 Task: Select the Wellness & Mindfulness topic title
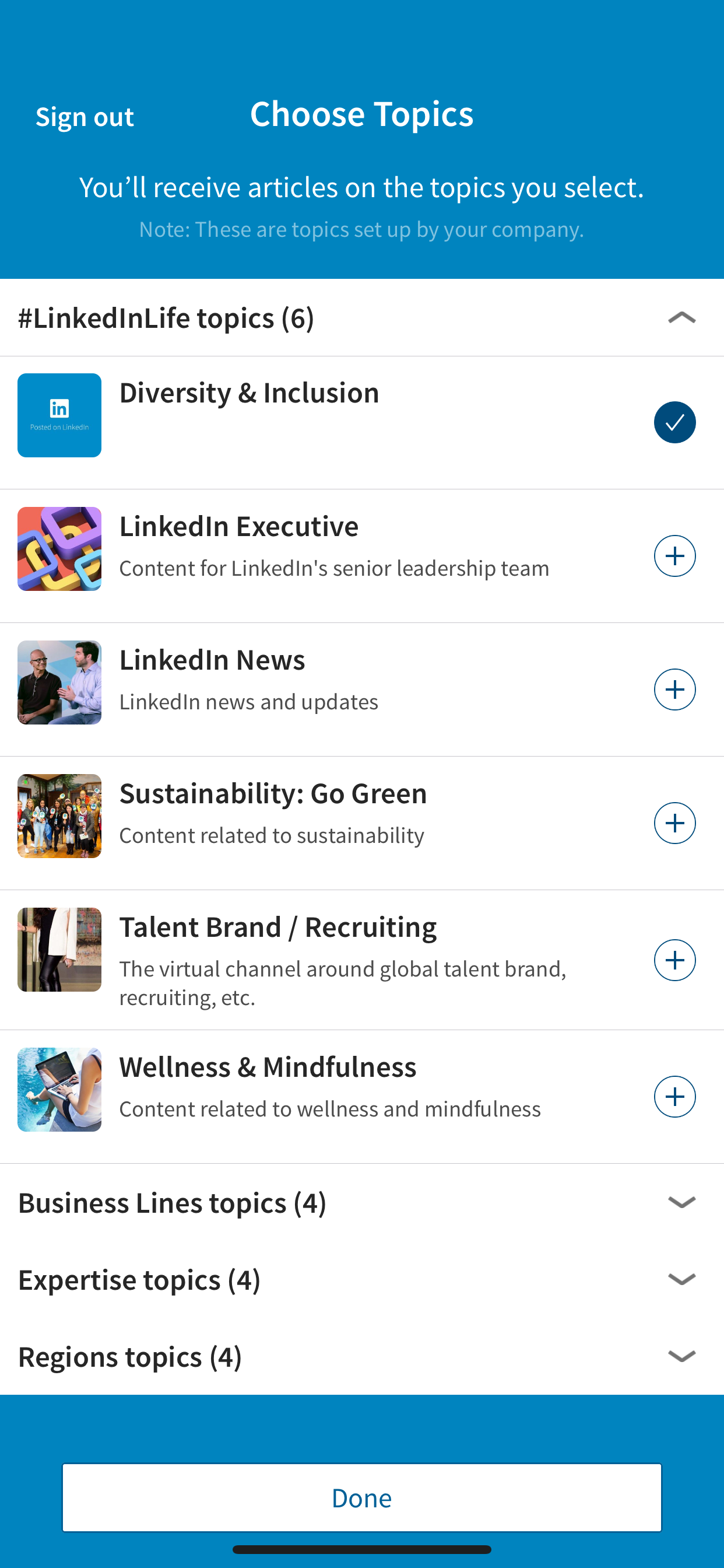click(x=268, y=1067)
